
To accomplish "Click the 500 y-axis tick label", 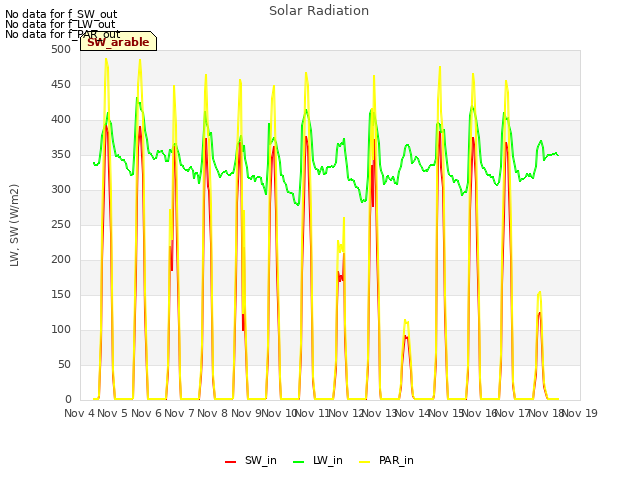I will (61, 49).
